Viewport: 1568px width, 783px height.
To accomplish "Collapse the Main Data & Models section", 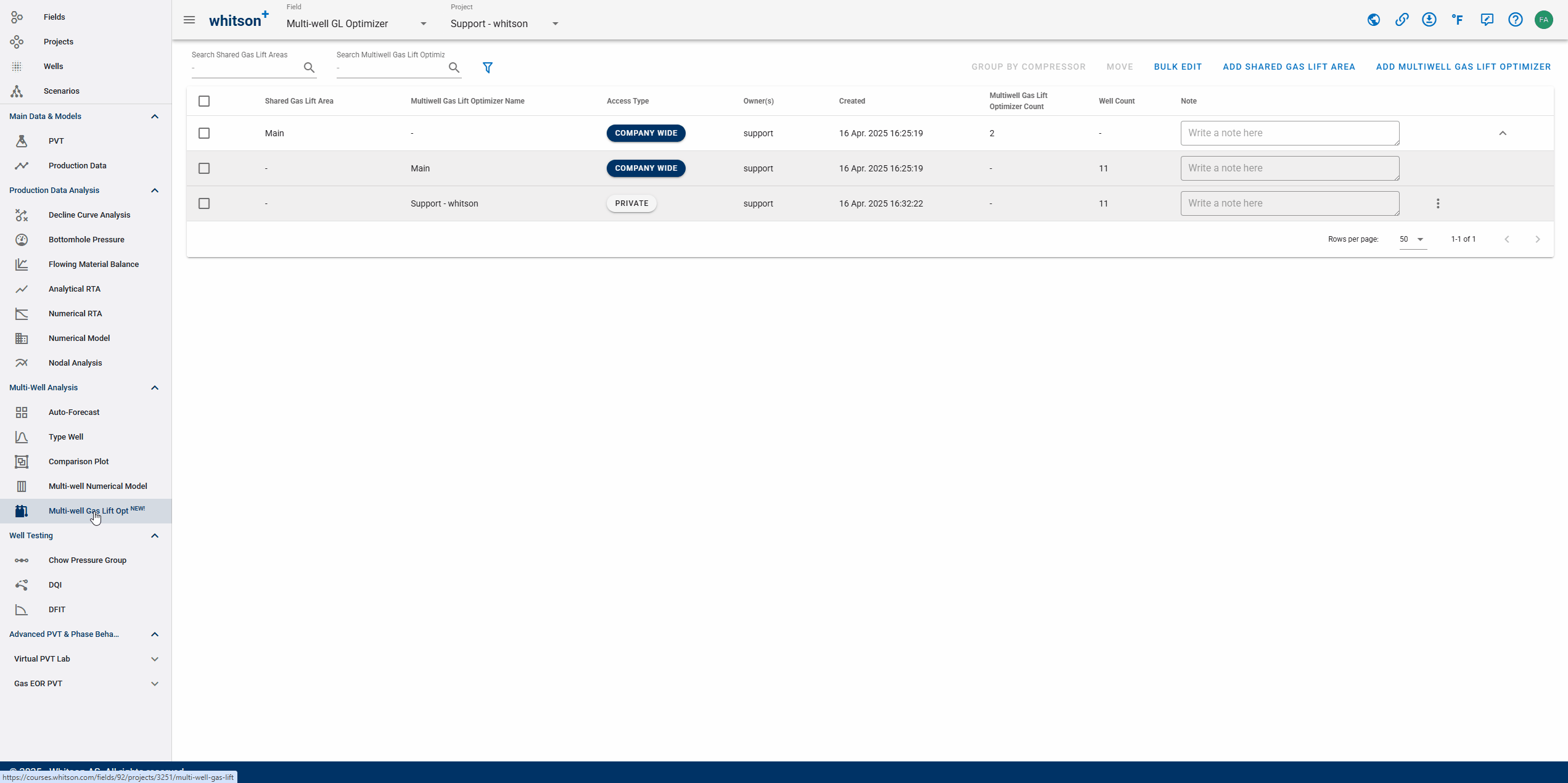I will [x=155, y=116].
